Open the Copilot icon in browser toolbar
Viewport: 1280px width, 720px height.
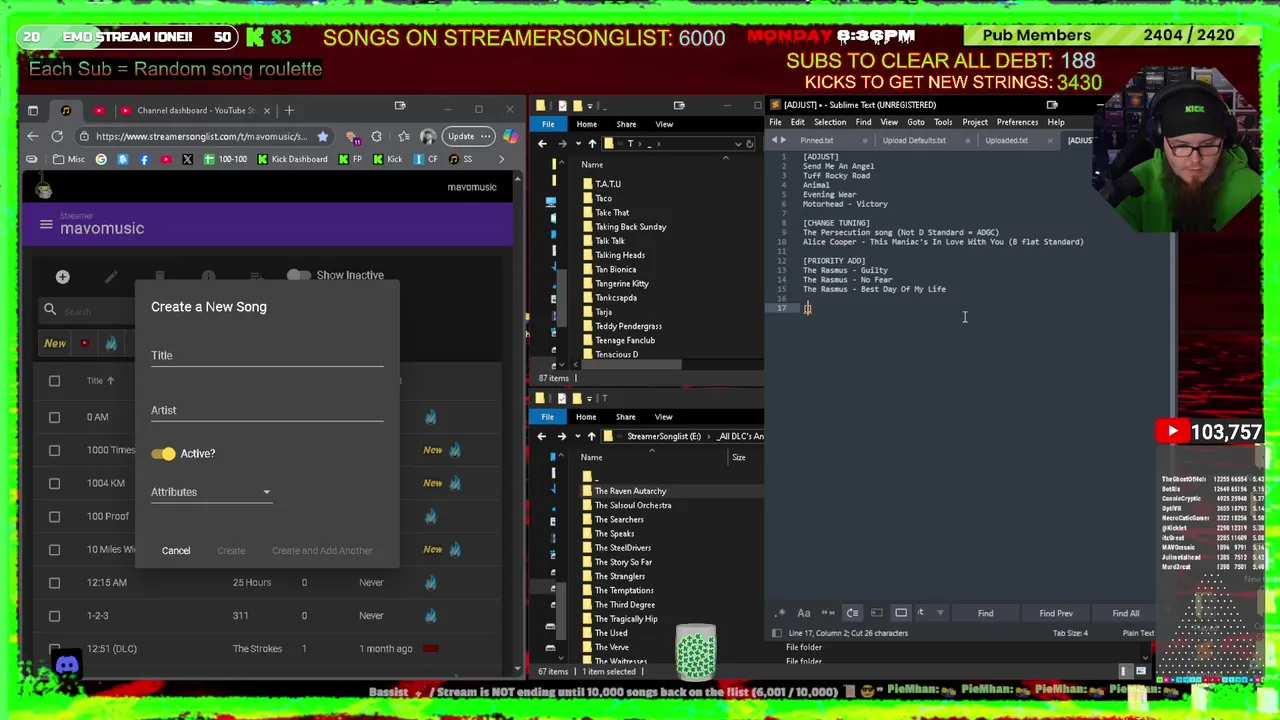[510, 136]
